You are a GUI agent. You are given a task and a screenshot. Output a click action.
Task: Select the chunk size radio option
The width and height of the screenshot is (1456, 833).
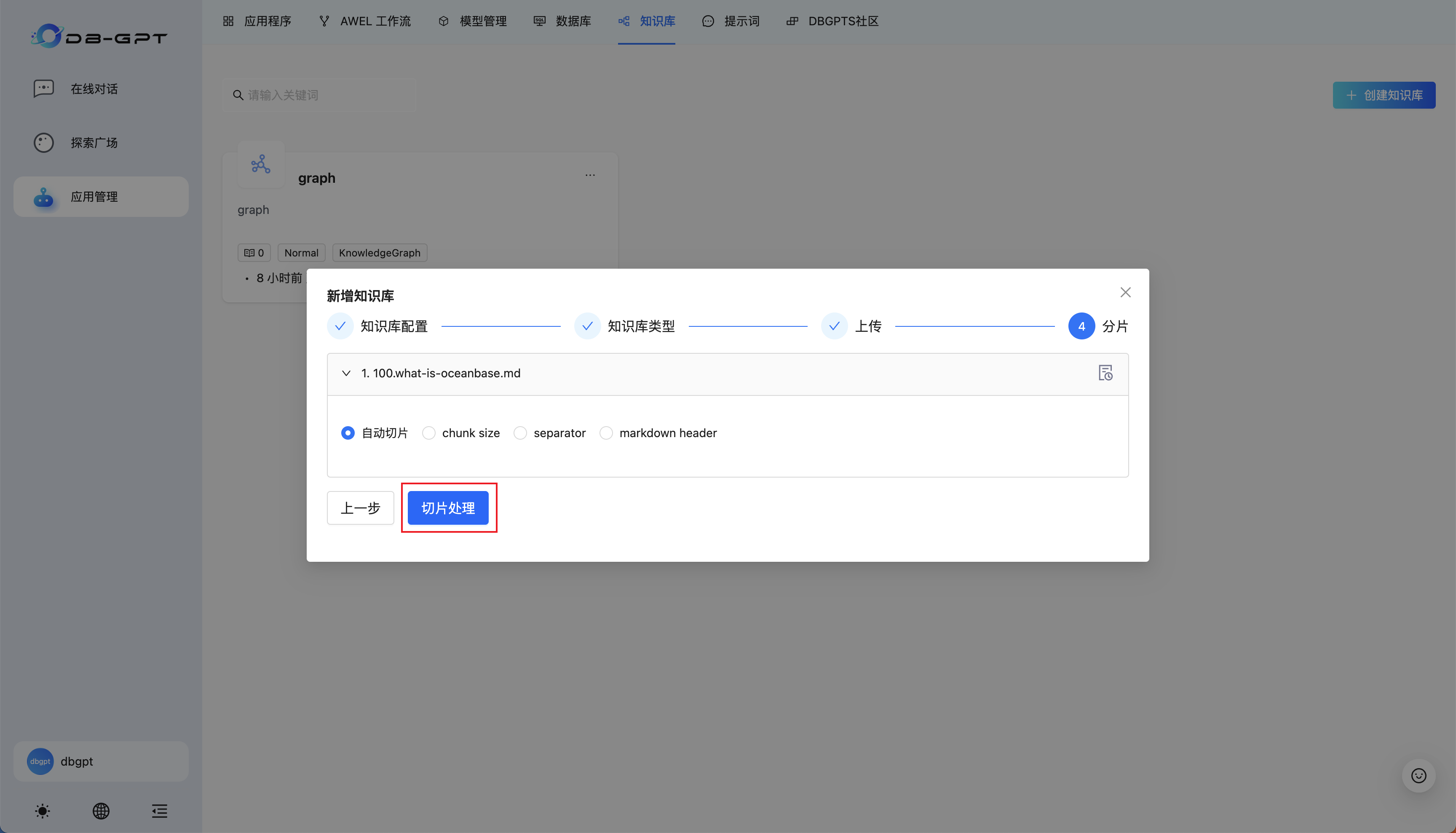(429, 433)
